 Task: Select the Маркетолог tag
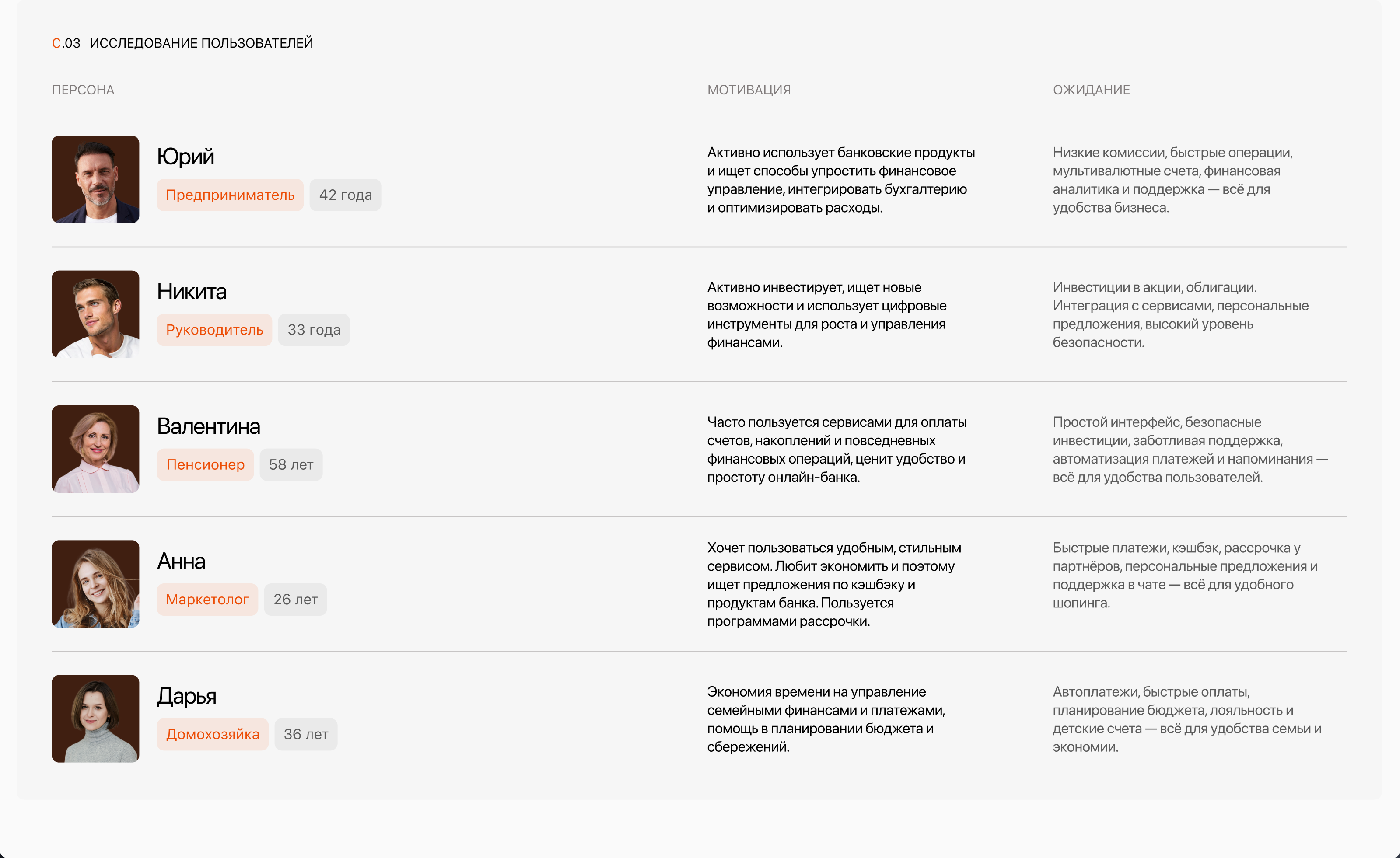(x=207, y=600)
